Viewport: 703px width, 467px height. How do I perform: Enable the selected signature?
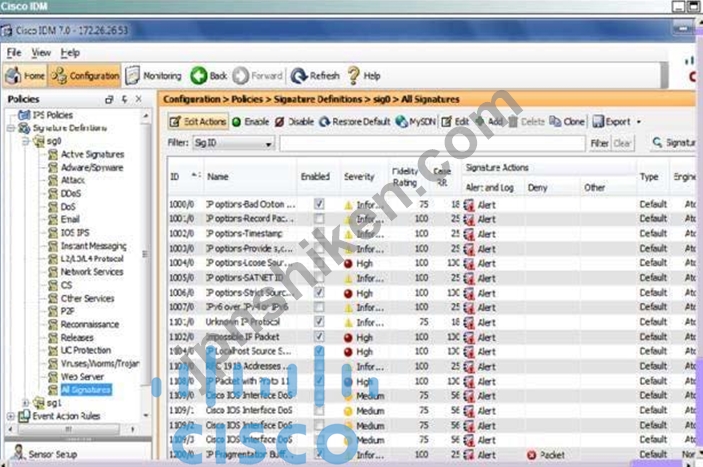(x=250, y=121)
